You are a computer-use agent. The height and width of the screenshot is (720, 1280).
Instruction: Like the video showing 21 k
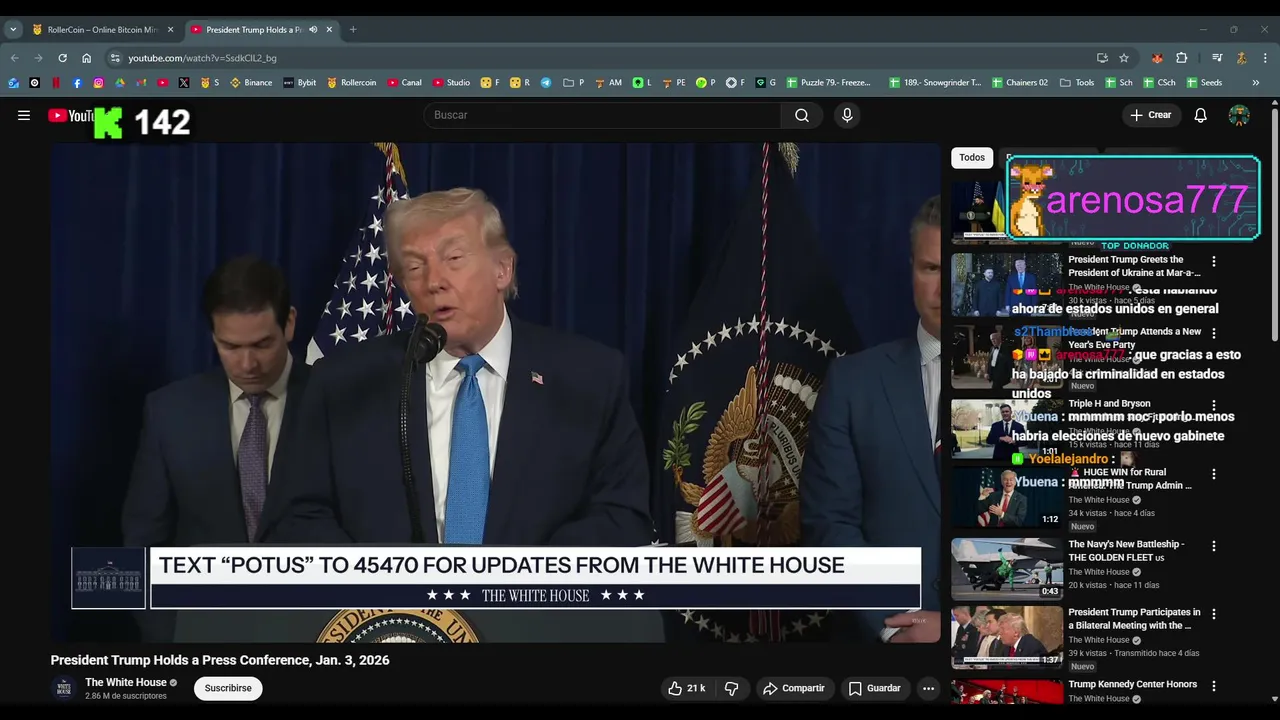tap(686, 688)
